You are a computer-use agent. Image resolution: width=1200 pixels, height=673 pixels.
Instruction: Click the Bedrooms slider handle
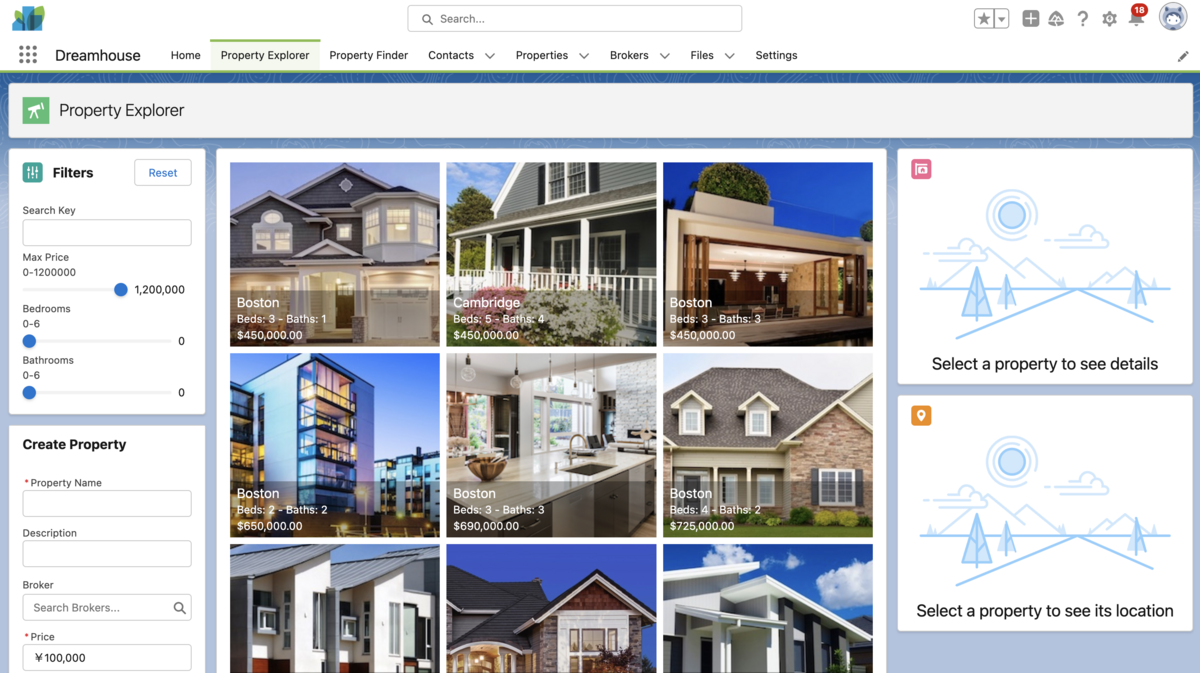click(29, 341)
